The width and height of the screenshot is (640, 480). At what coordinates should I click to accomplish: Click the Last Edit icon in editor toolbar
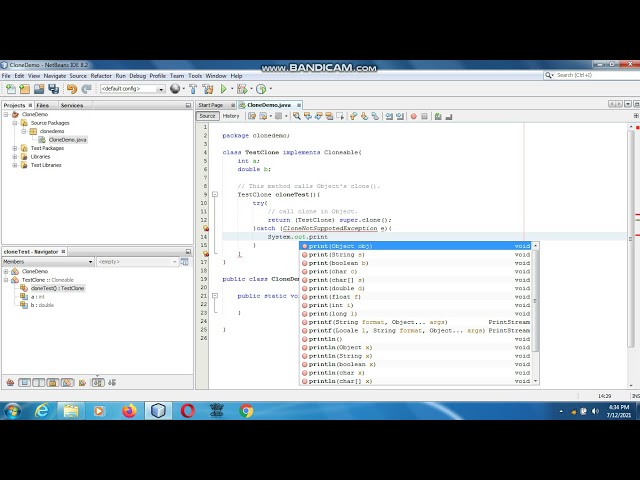pos(252,116)
